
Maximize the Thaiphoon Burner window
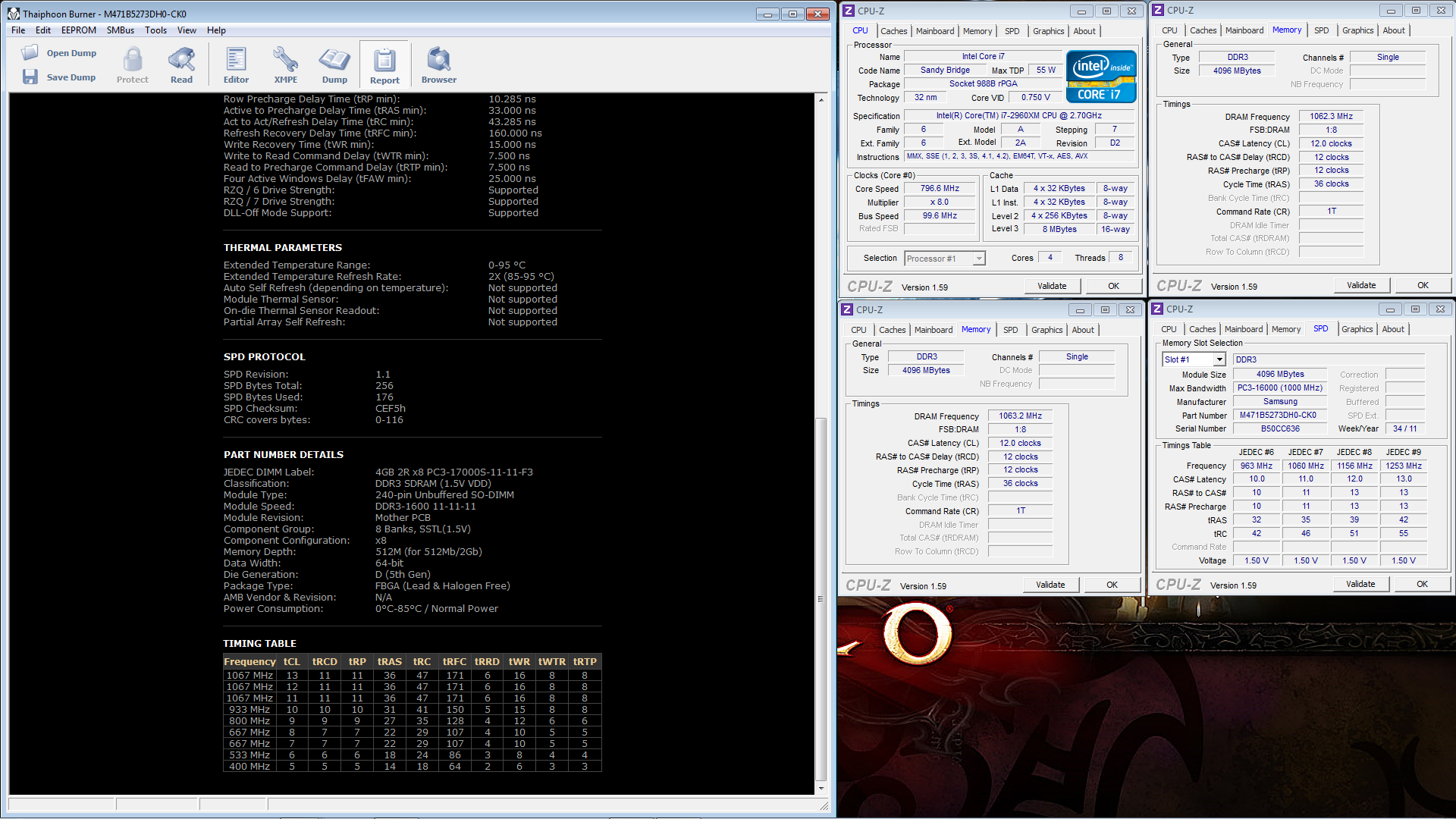point(792,14)
